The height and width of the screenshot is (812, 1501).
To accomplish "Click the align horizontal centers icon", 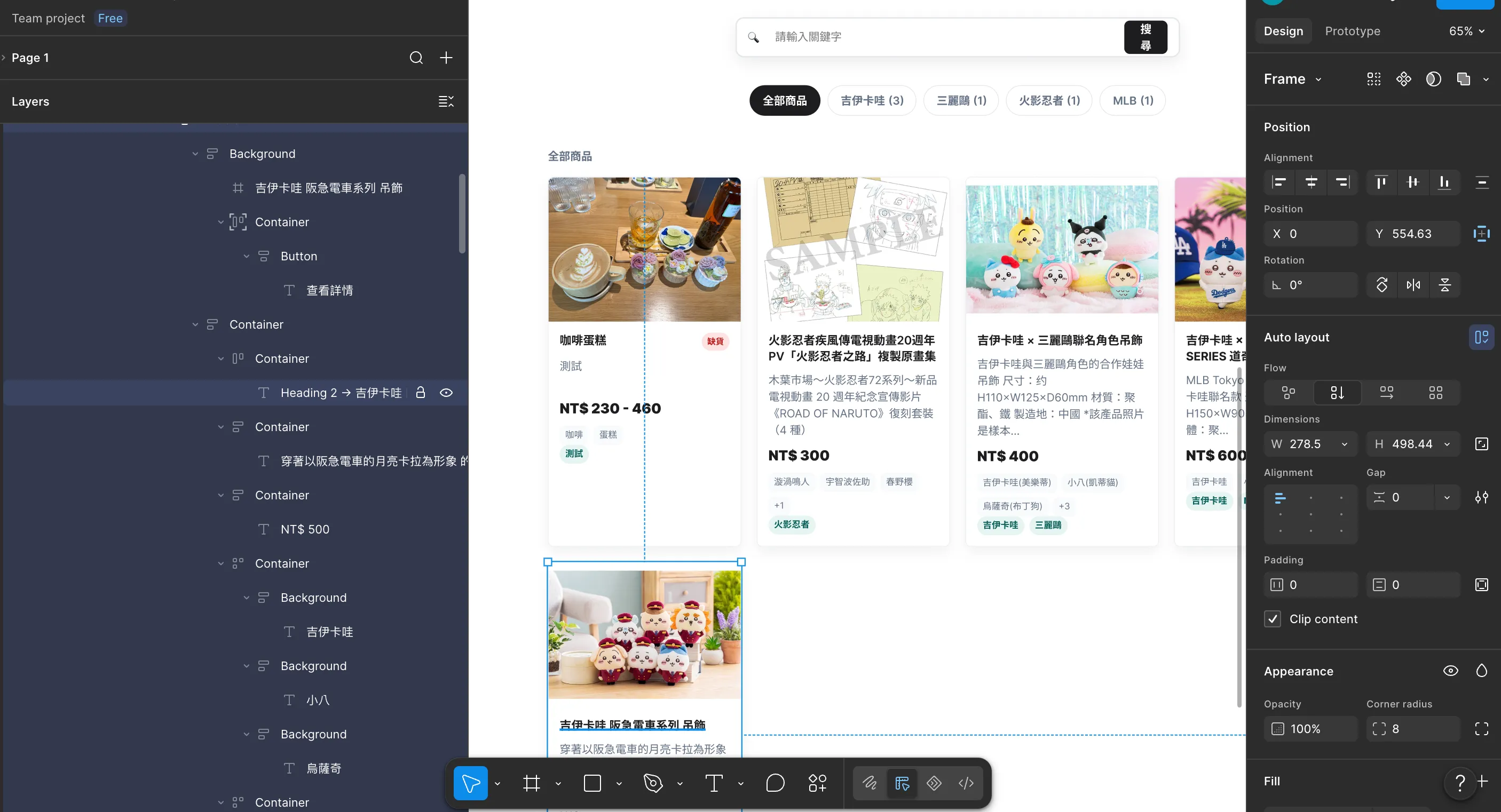I will click(1311, 182).
